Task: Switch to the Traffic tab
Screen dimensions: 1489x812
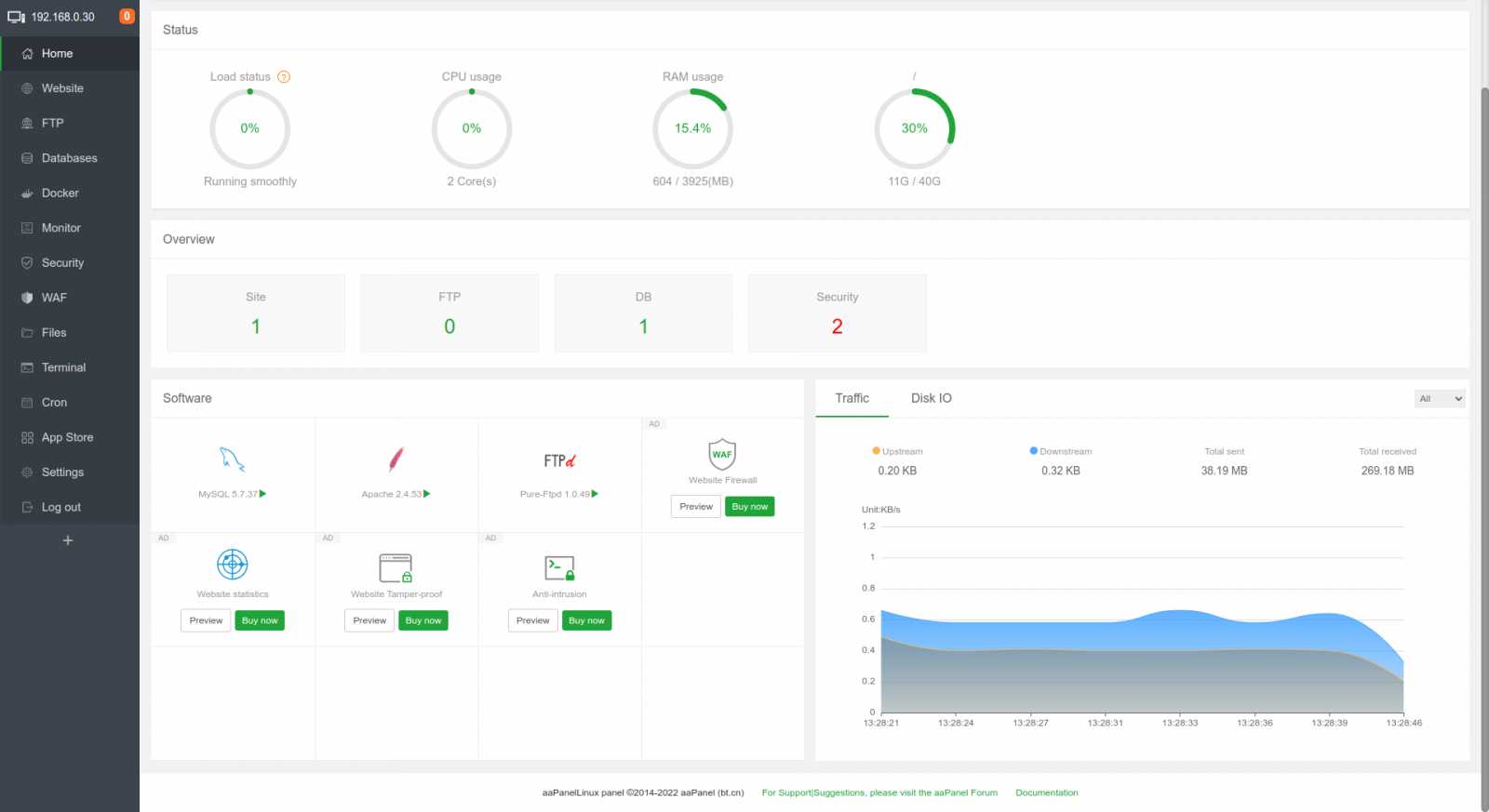Action: tap(852, 398)
